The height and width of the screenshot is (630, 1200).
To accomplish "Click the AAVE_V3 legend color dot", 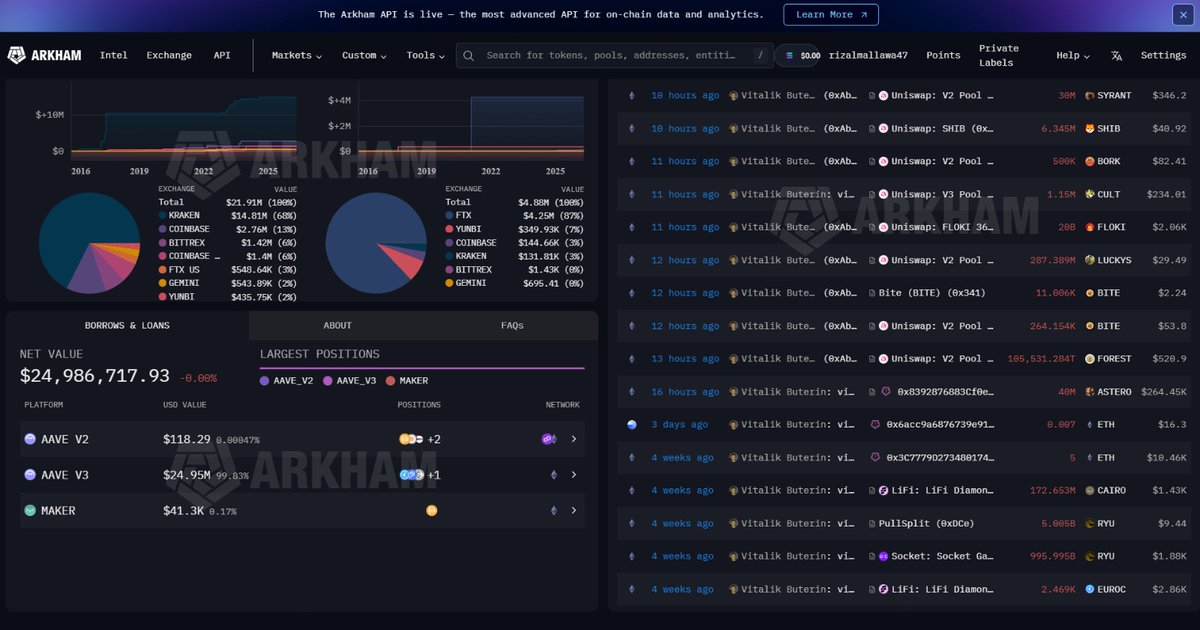I will click(x=327, y=381).
